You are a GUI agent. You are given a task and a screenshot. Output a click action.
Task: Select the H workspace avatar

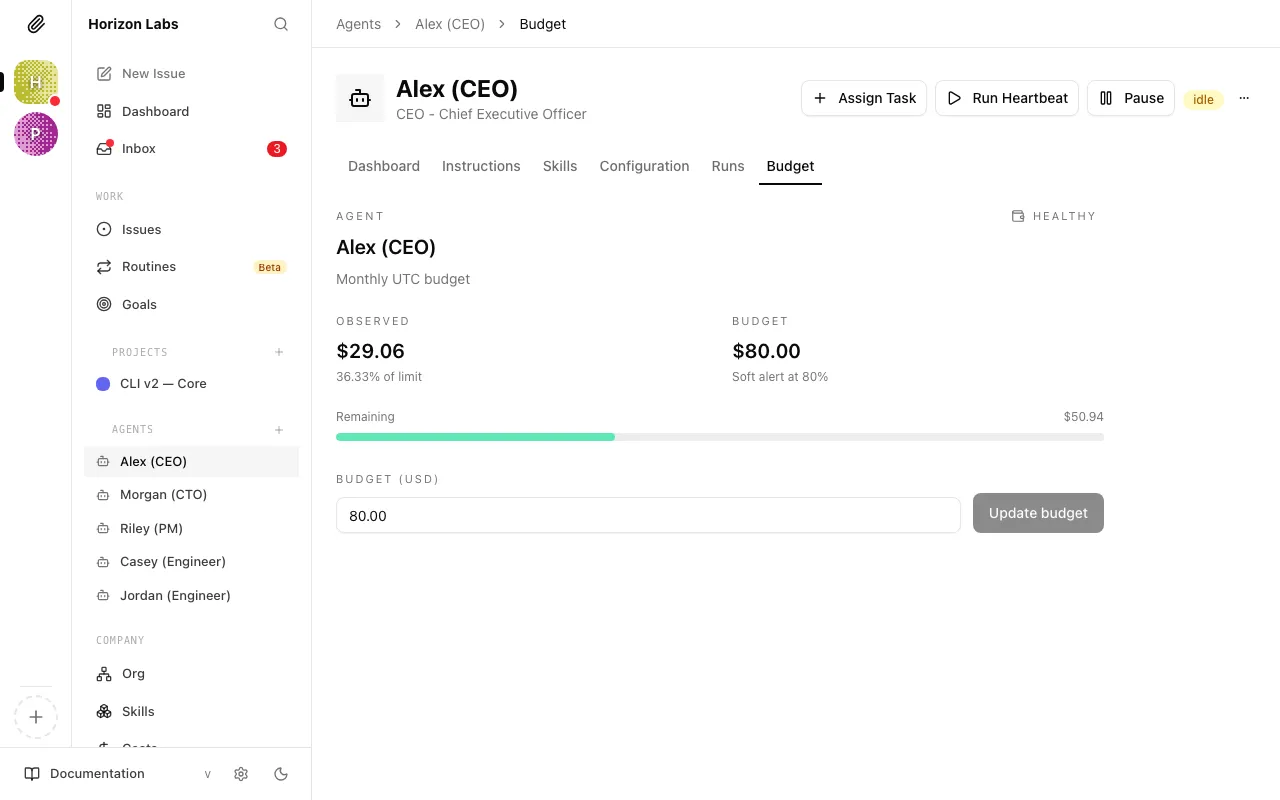36,82
